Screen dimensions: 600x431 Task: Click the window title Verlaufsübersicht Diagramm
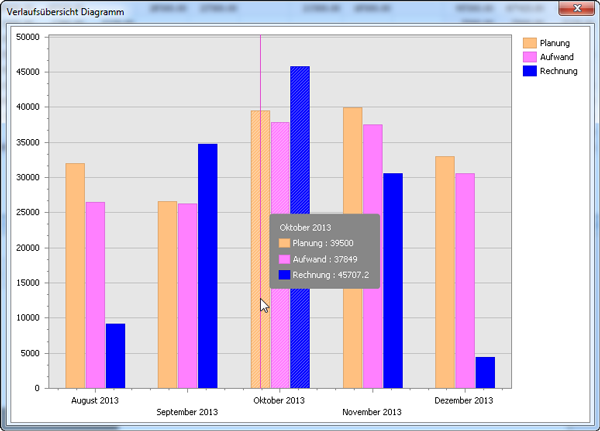tap(65, 12)
